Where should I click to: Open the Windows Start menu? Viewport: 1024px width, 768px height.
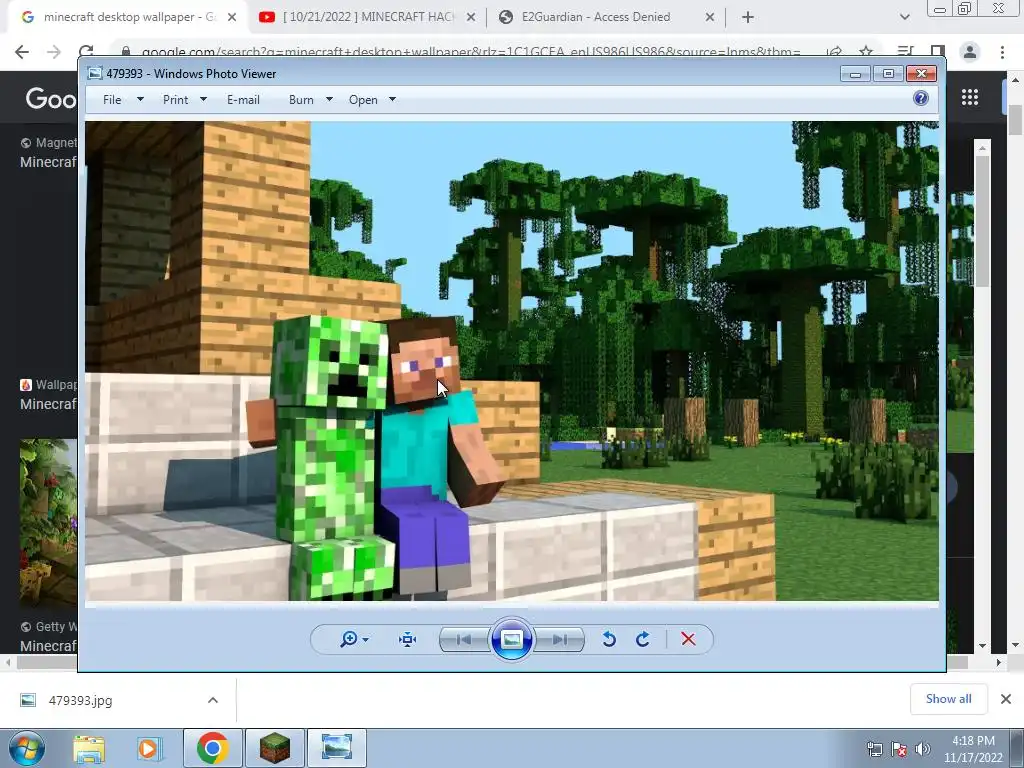click(x=27, y=748)
